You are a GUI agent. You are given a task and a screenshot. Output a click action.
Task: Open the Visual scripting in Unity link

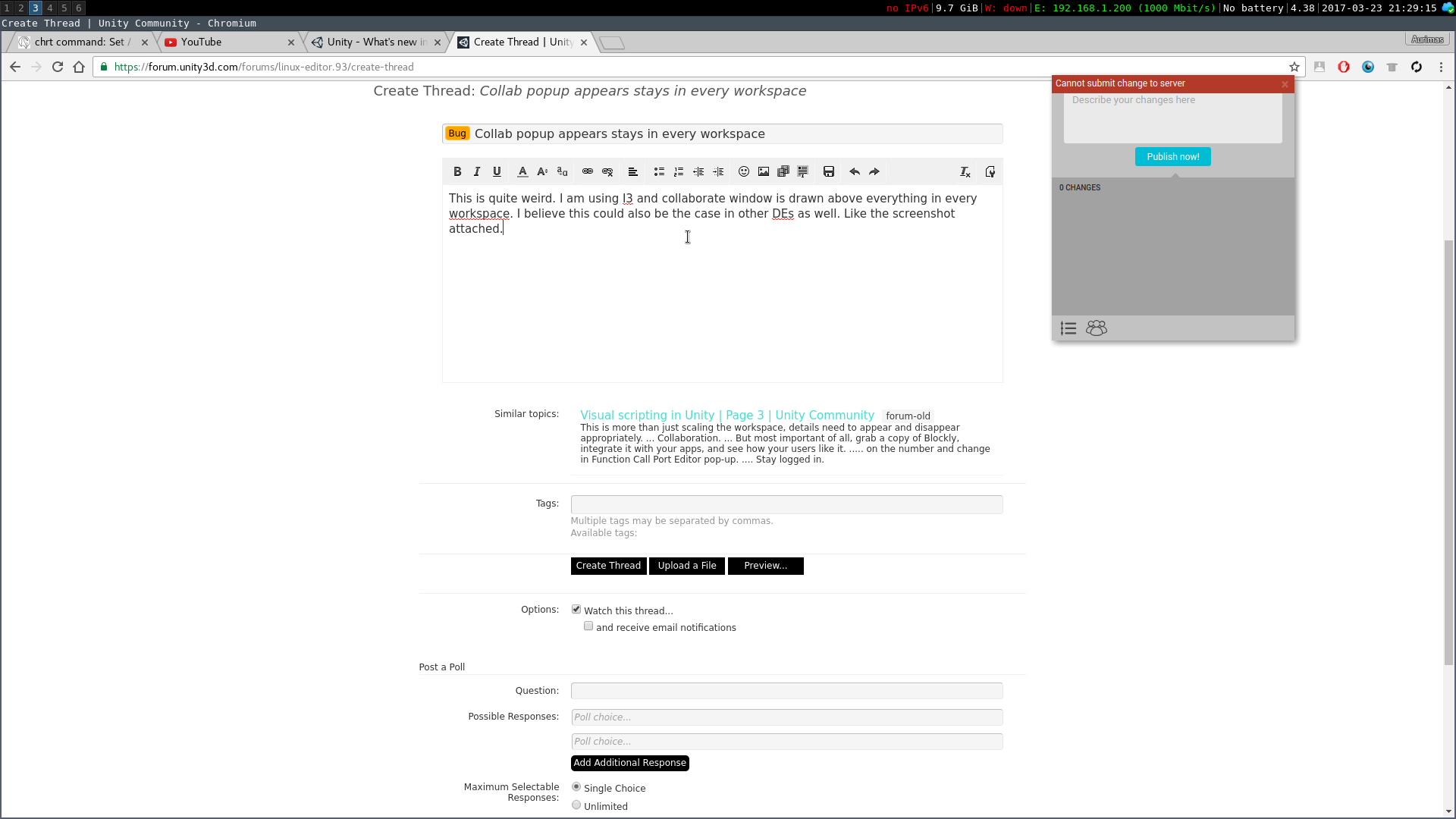726,416
